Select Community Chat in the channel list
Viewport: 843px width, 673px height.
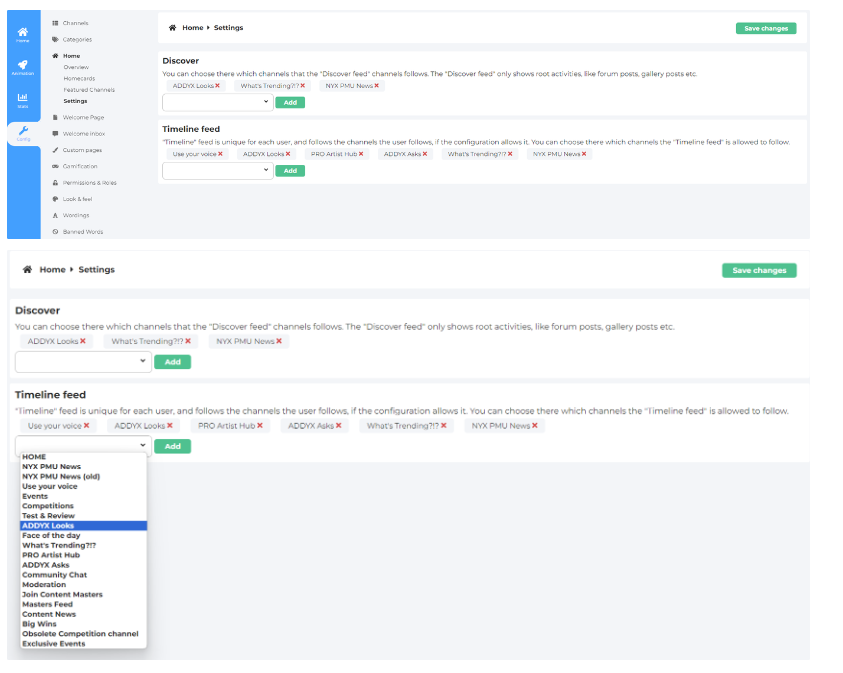tap(54, 575)
